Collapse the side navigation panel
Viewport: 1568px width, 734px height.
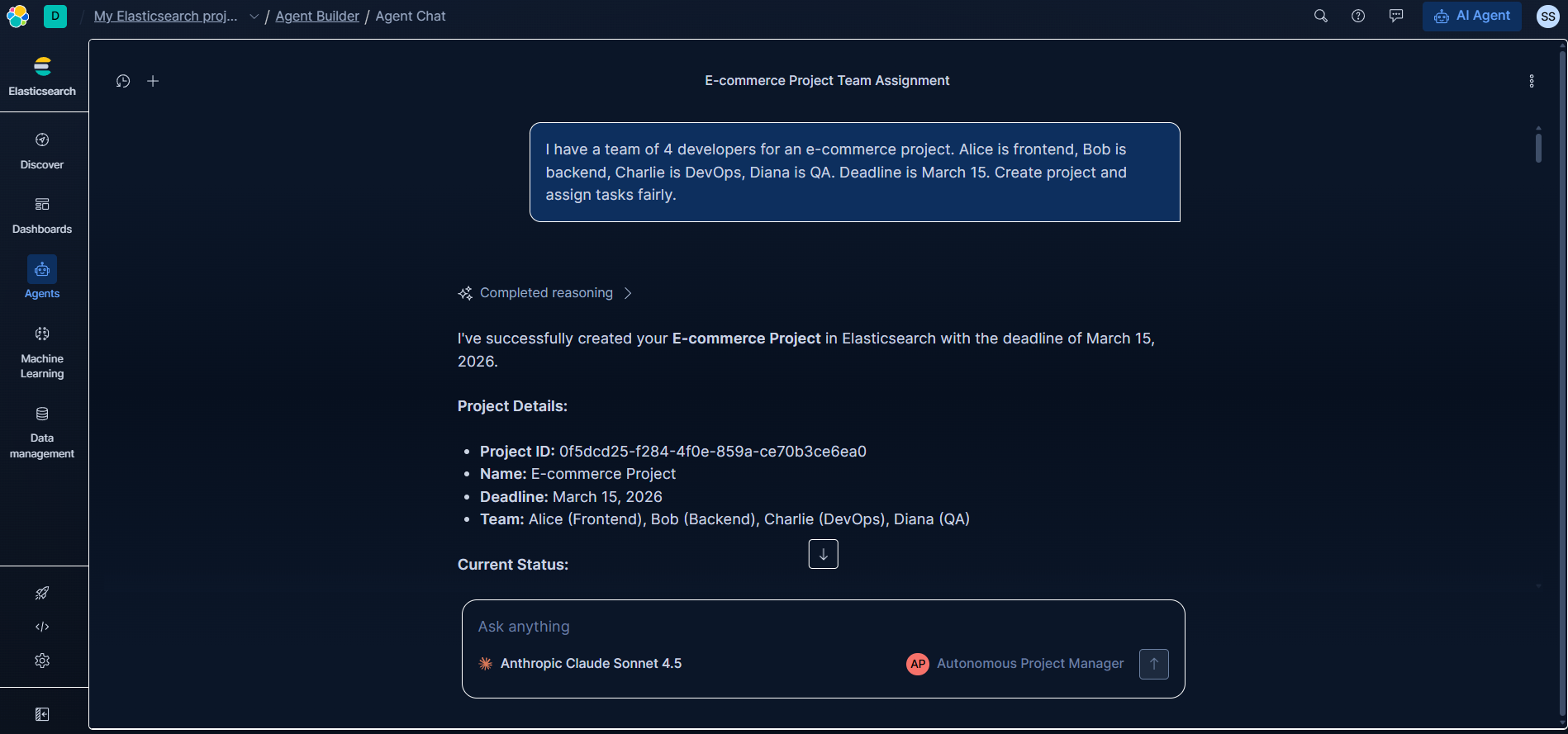42,714
